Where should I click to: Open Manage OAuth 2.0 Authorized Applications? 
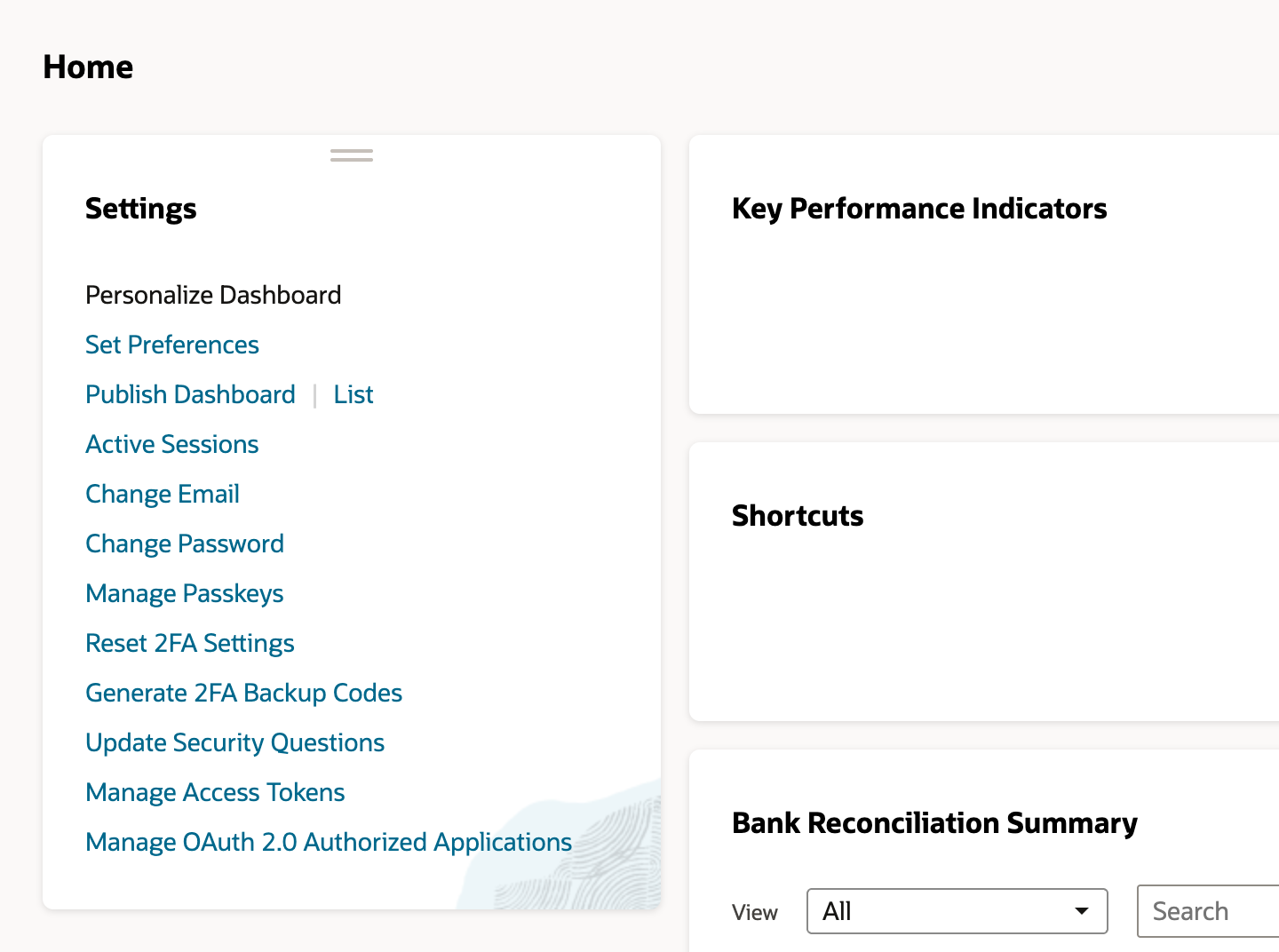[x=329, y=842]
